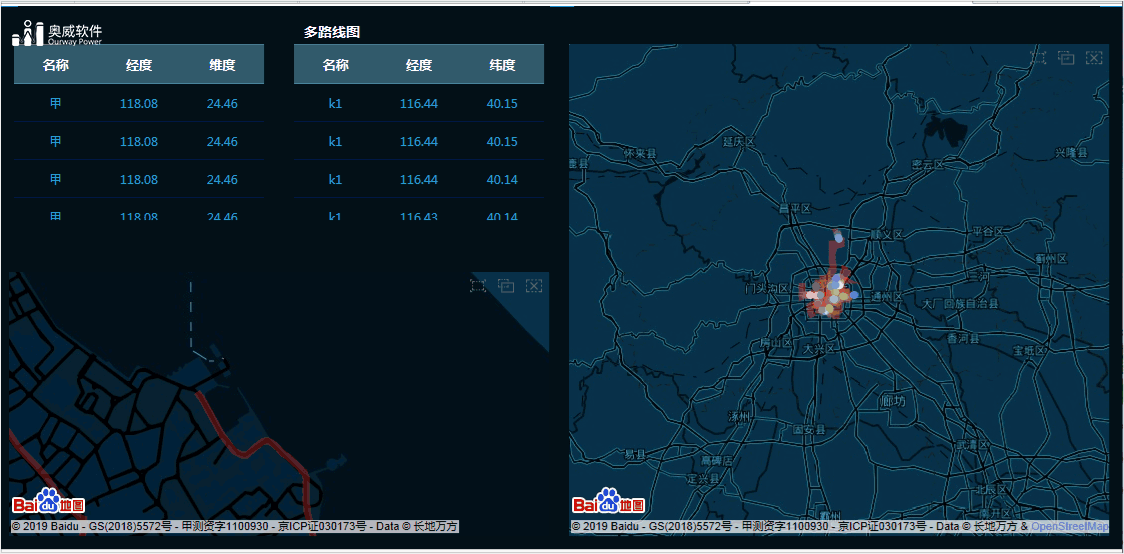Click the Ourway Power logo
This screenshot has width=1124, height=554.
(x=57, y=34)
